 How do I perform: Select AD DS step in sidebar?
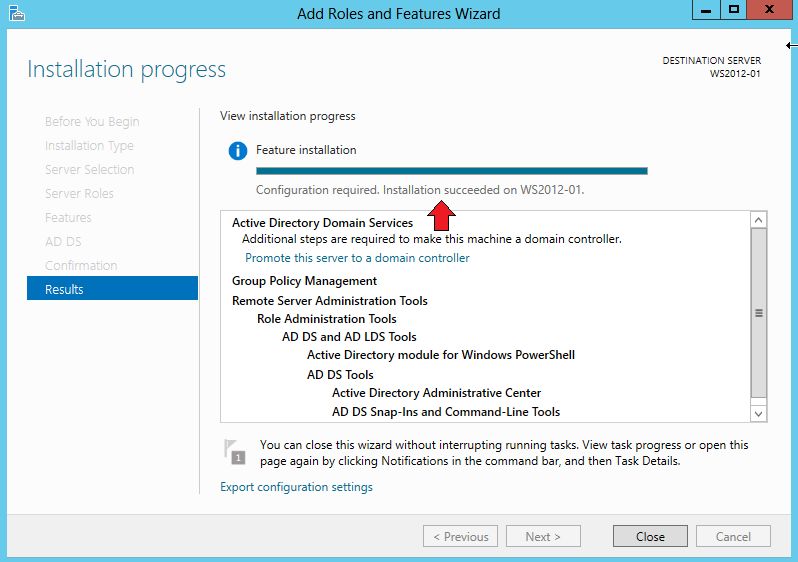pyautogui.click(x=63, y=241)
